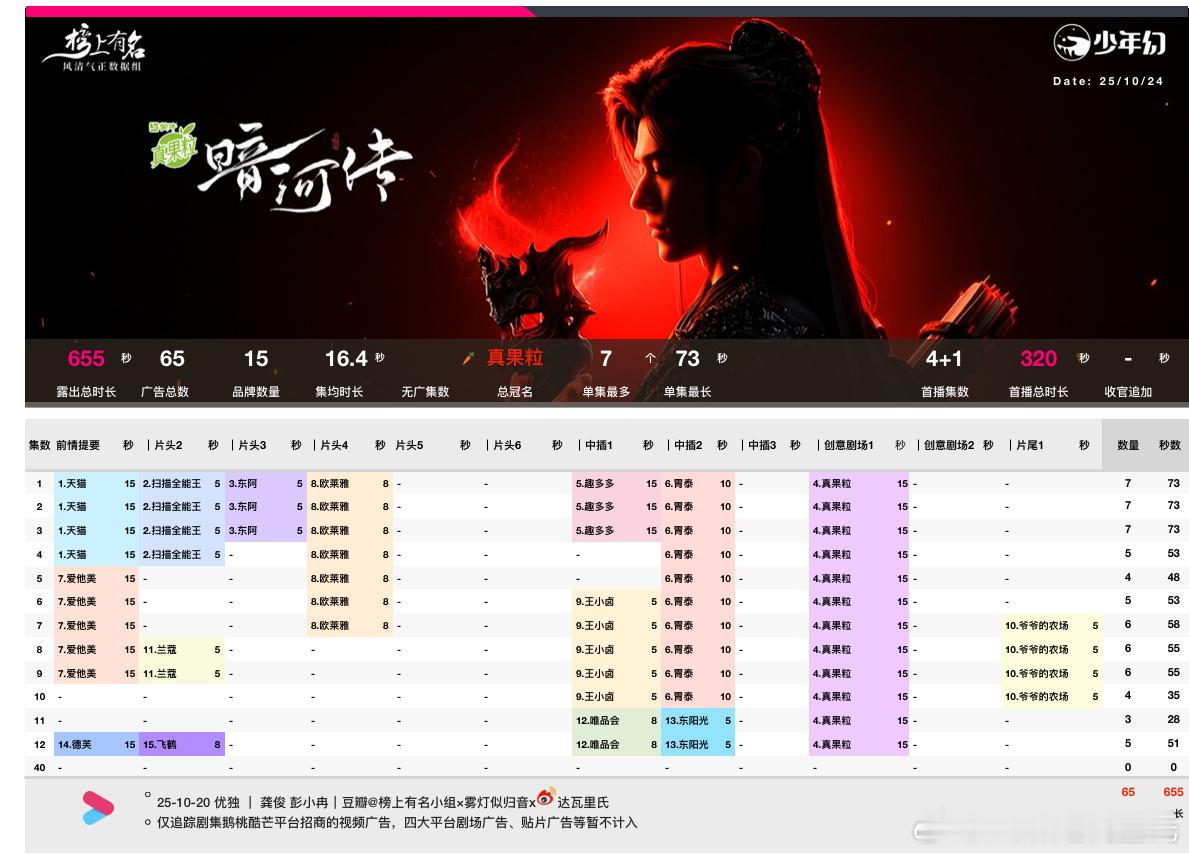
Task: Click 8.欧莱雅 in episode 7 row
Action: tap(330, 625)
